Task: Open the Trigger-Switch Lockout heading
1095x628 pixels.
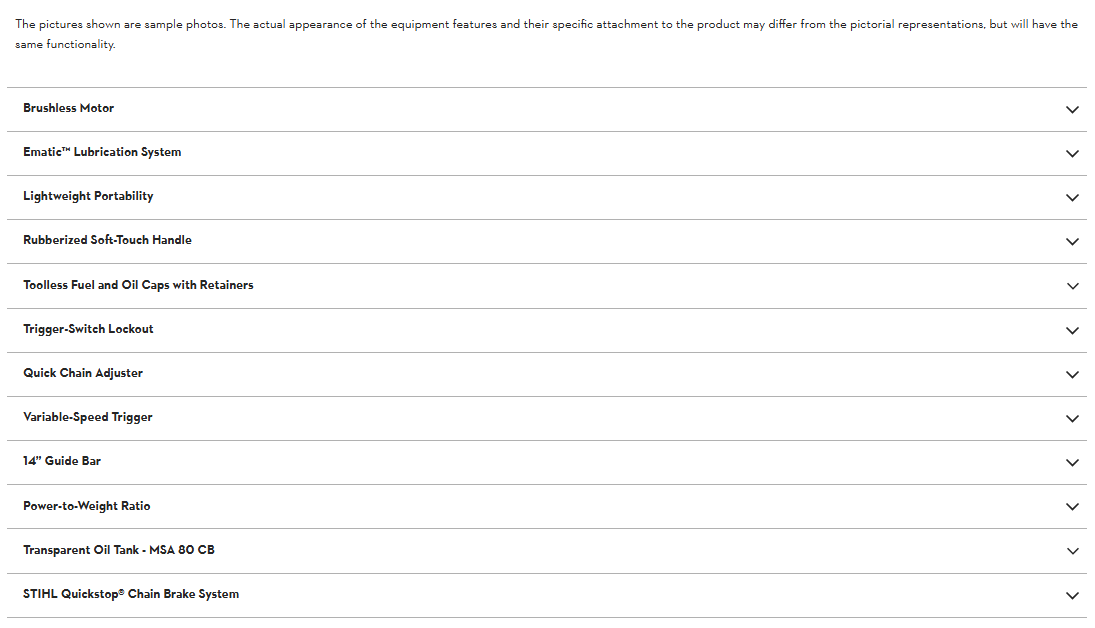Action: pyautogui.click(x=88, y=329)
